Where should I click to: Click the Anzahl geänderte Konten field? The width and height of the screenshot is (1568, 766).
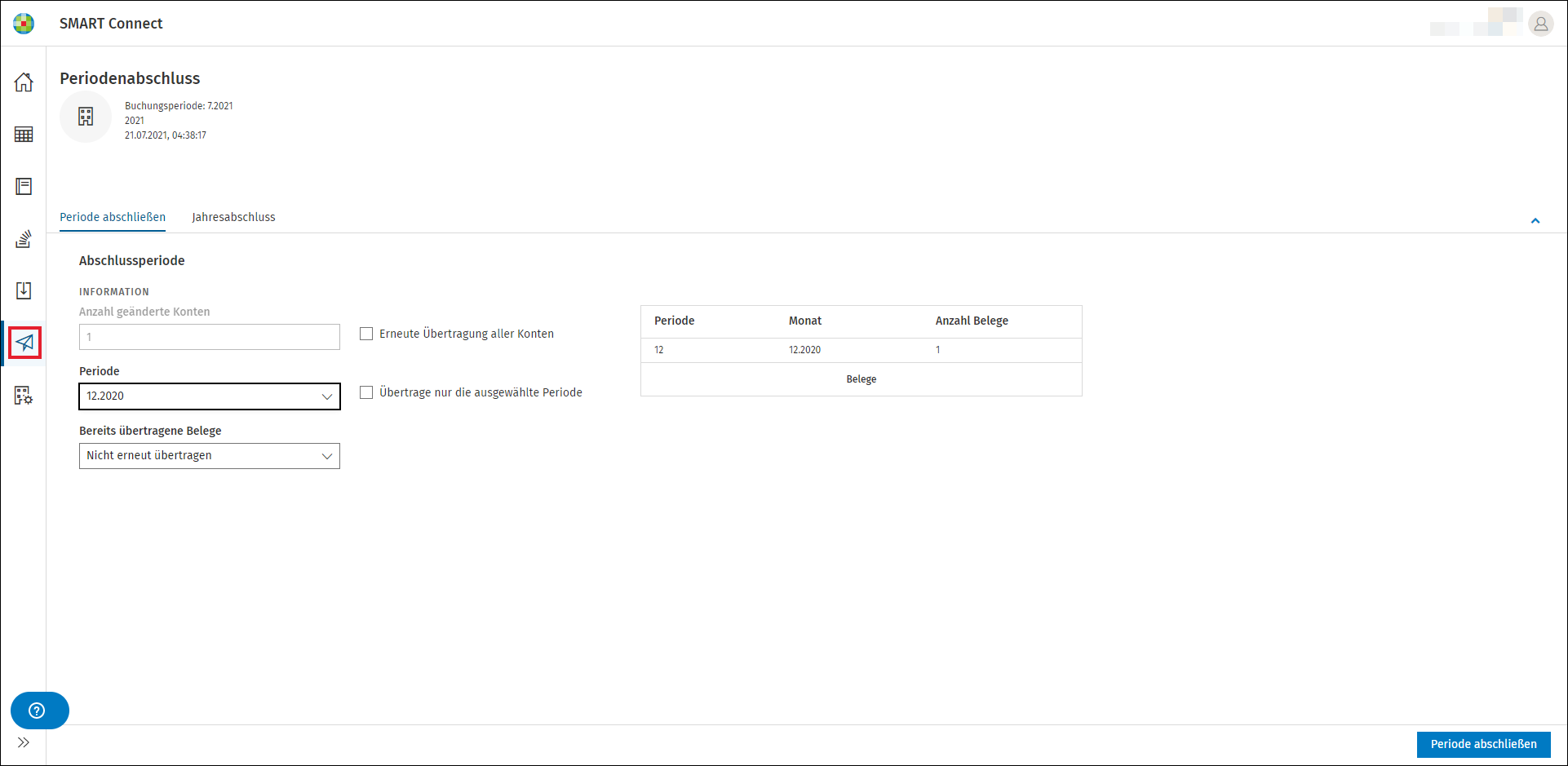tap(210, 337)
